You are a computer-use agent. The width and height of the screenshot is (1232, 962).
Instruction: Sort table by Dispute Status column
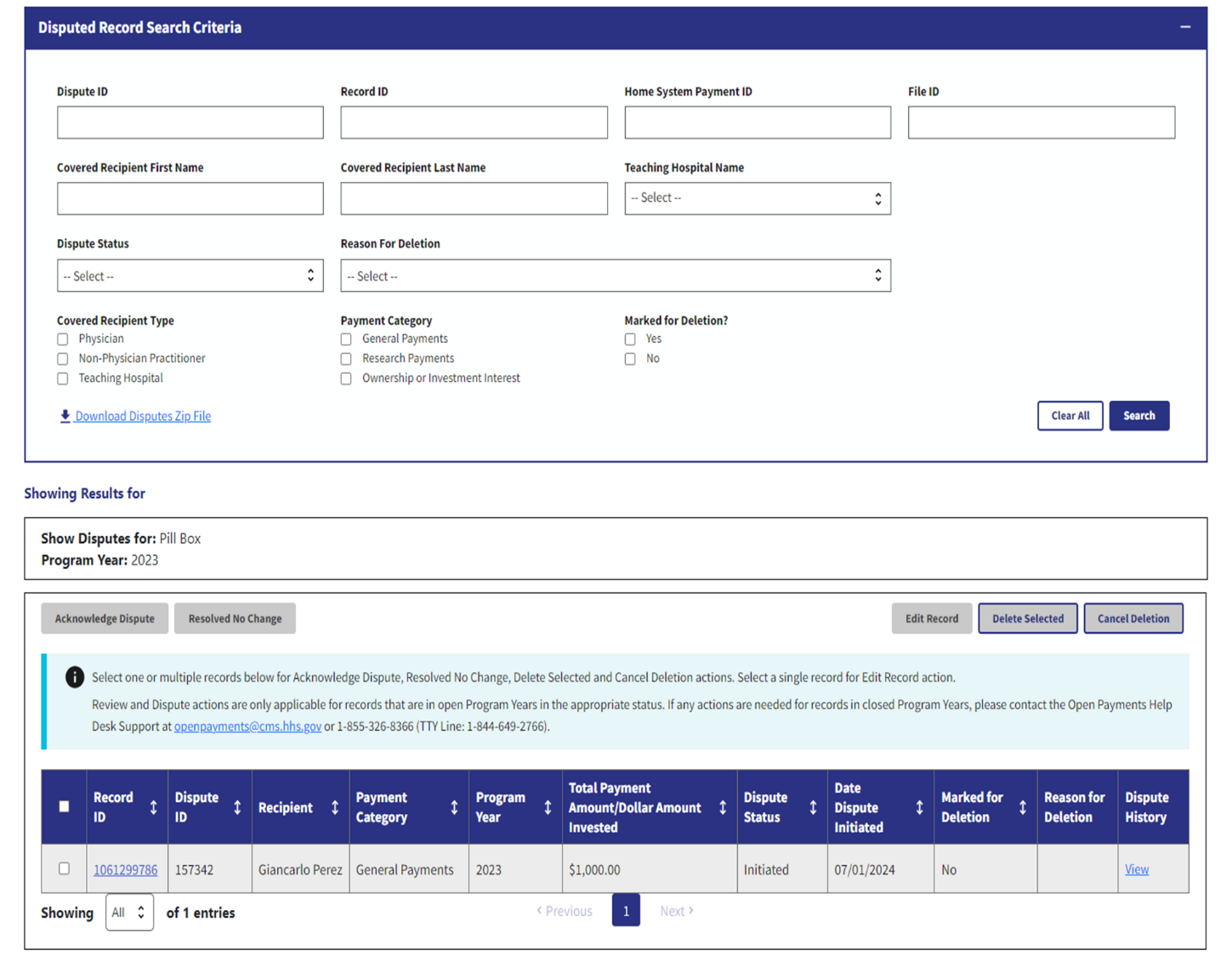(813, 807)
